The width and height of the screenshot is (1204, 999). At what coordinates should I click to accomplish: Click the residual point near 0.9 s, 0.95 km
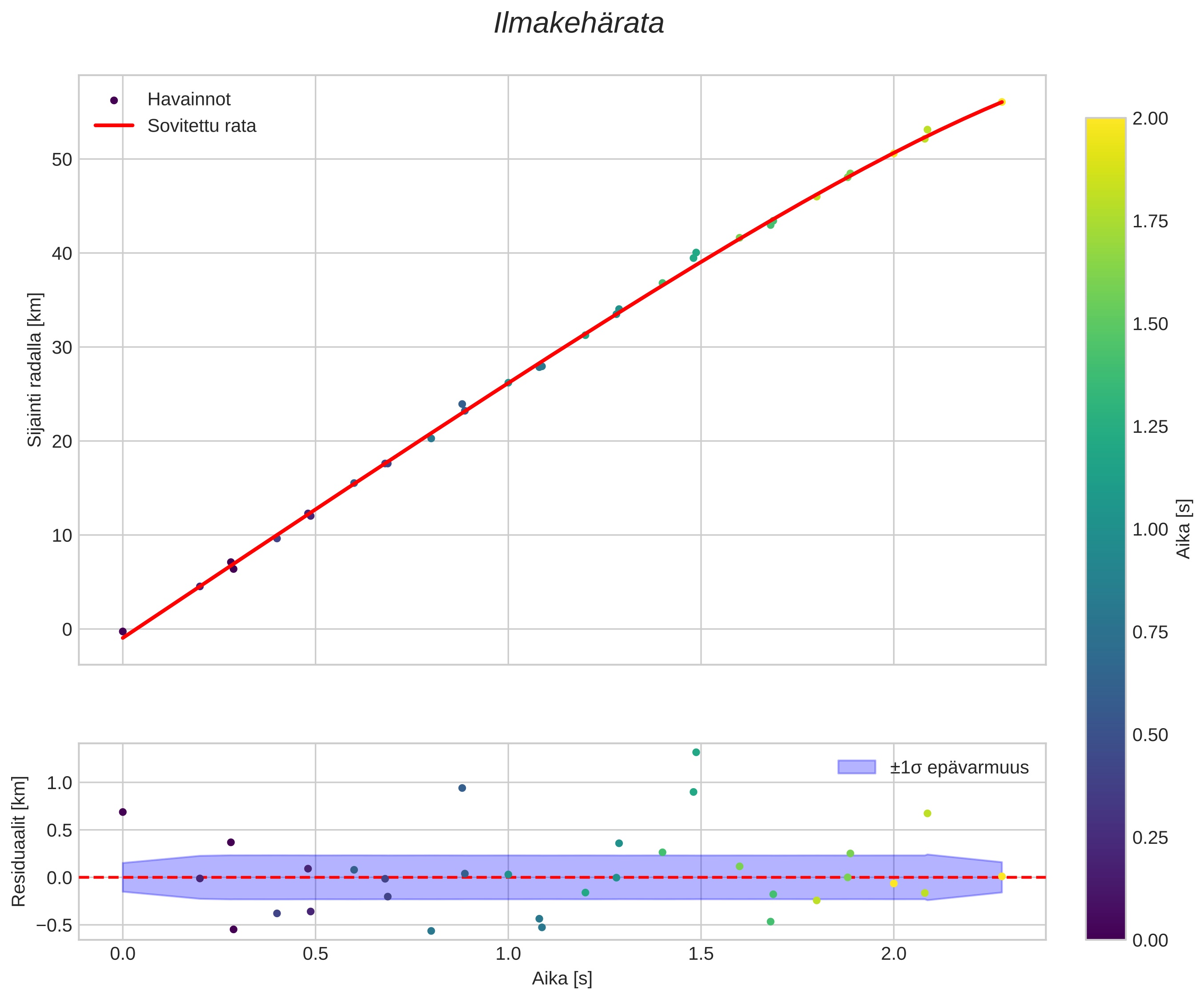click(x=462, y=788)
